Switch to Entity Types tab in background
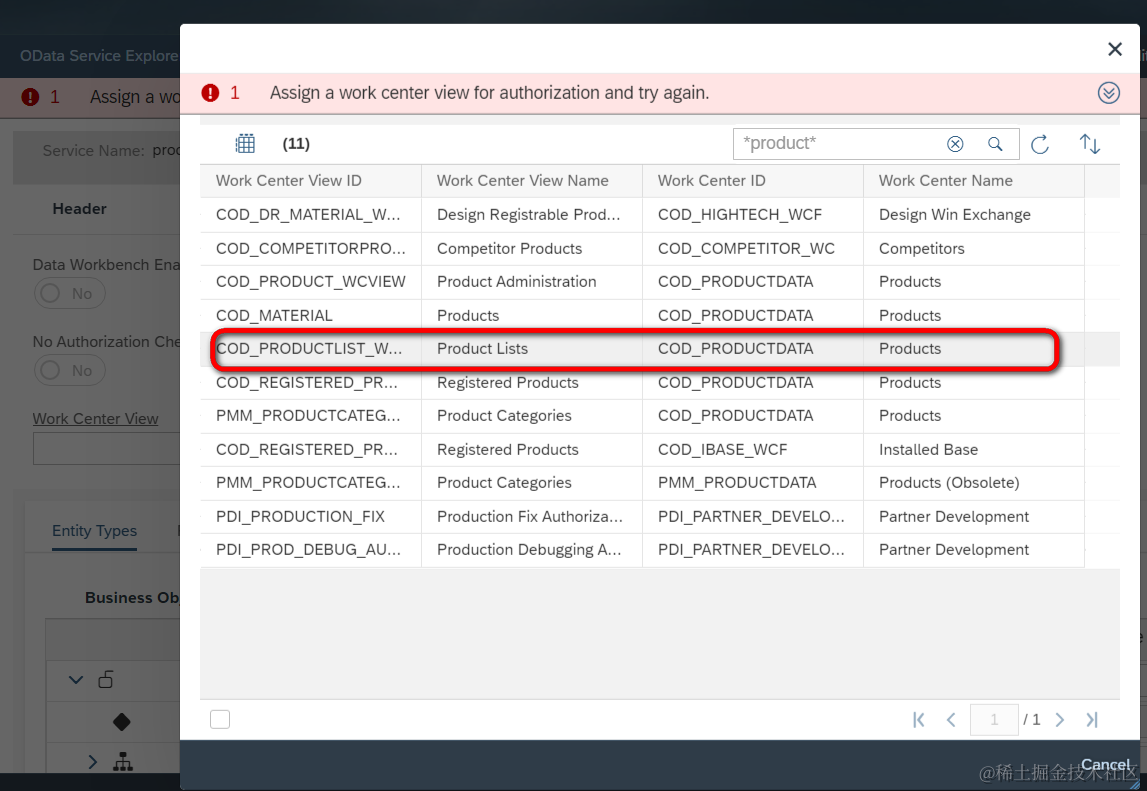The width and height of the screenshot is (1147, 791). pyautogui.click(x=94, y=531)
